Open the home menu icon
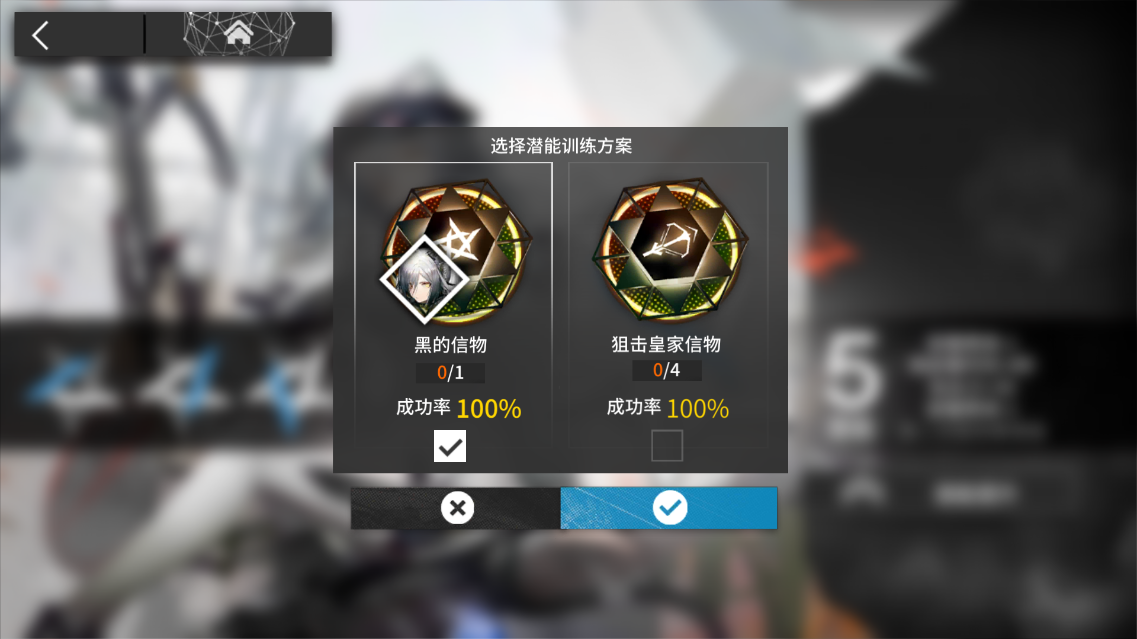The height and width of the screenshot is (639, 1137). 239,33
